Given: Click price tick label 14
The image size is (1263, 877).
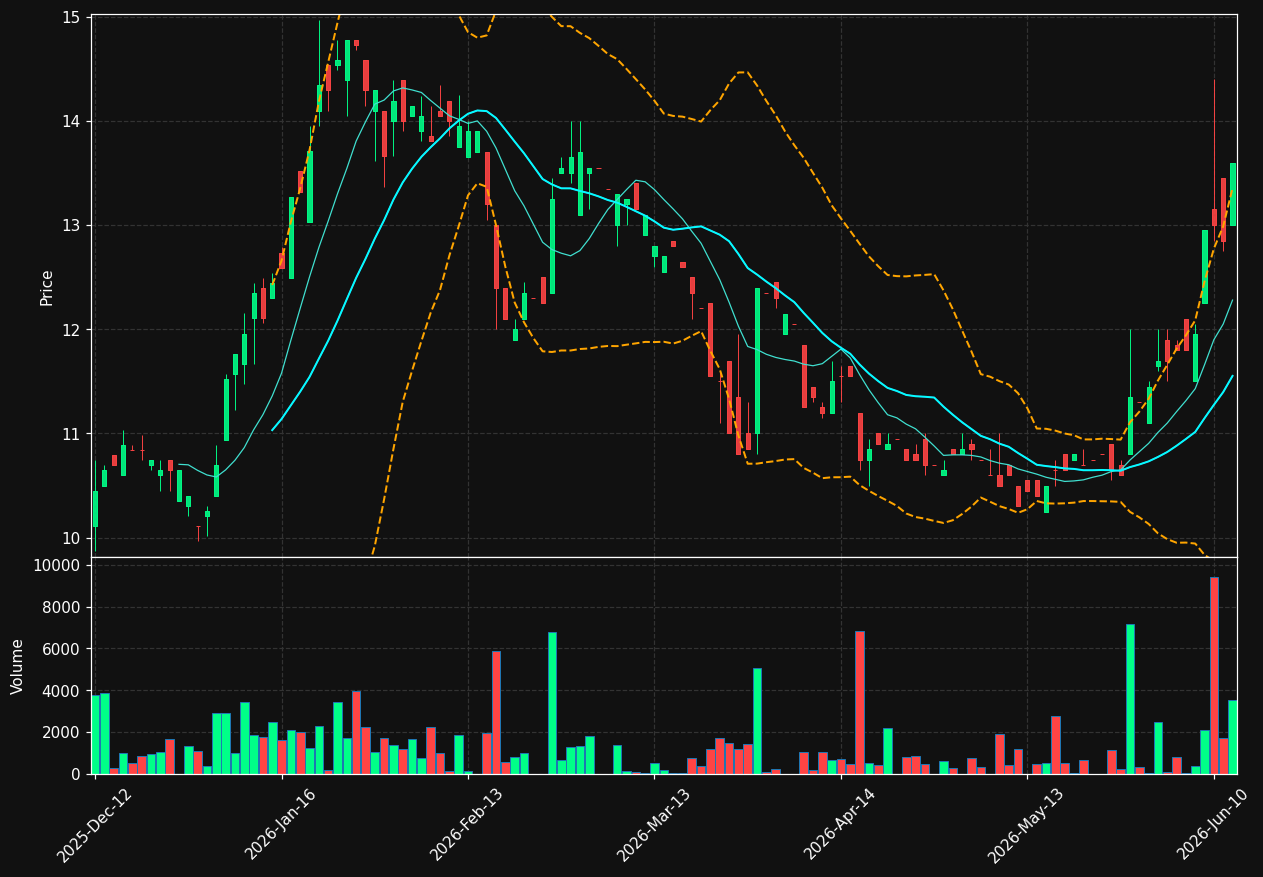Looking at the screenshot, I should pyautogui.click(x=72, y=121).
